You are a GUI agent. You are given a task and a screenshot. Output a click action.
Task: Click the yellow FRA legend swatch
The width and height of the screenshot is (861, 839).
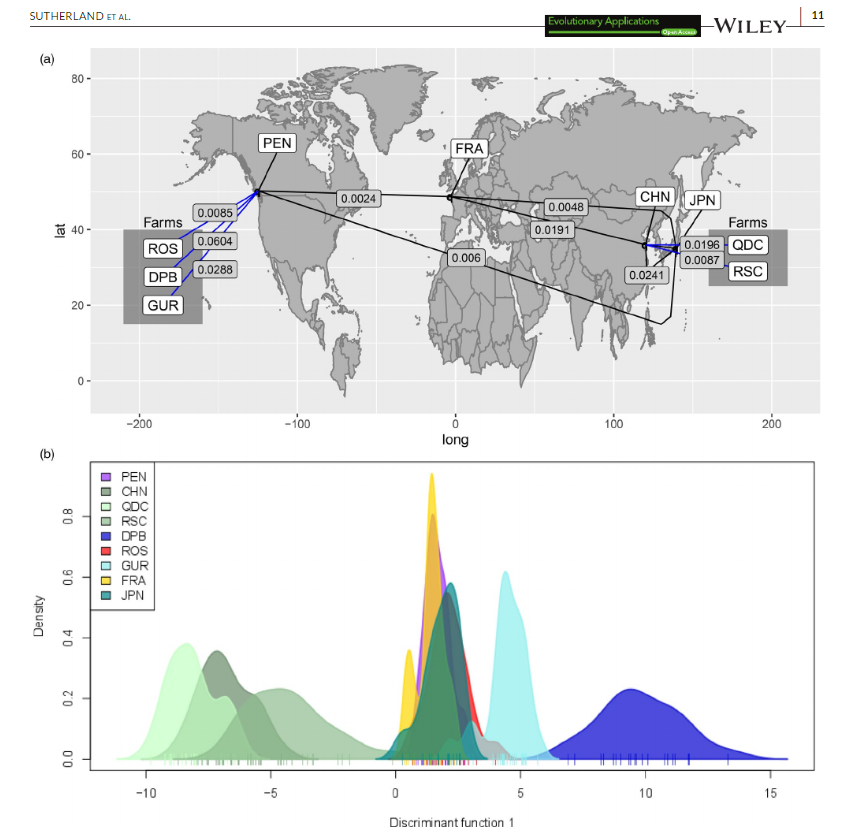click(107, 580)
